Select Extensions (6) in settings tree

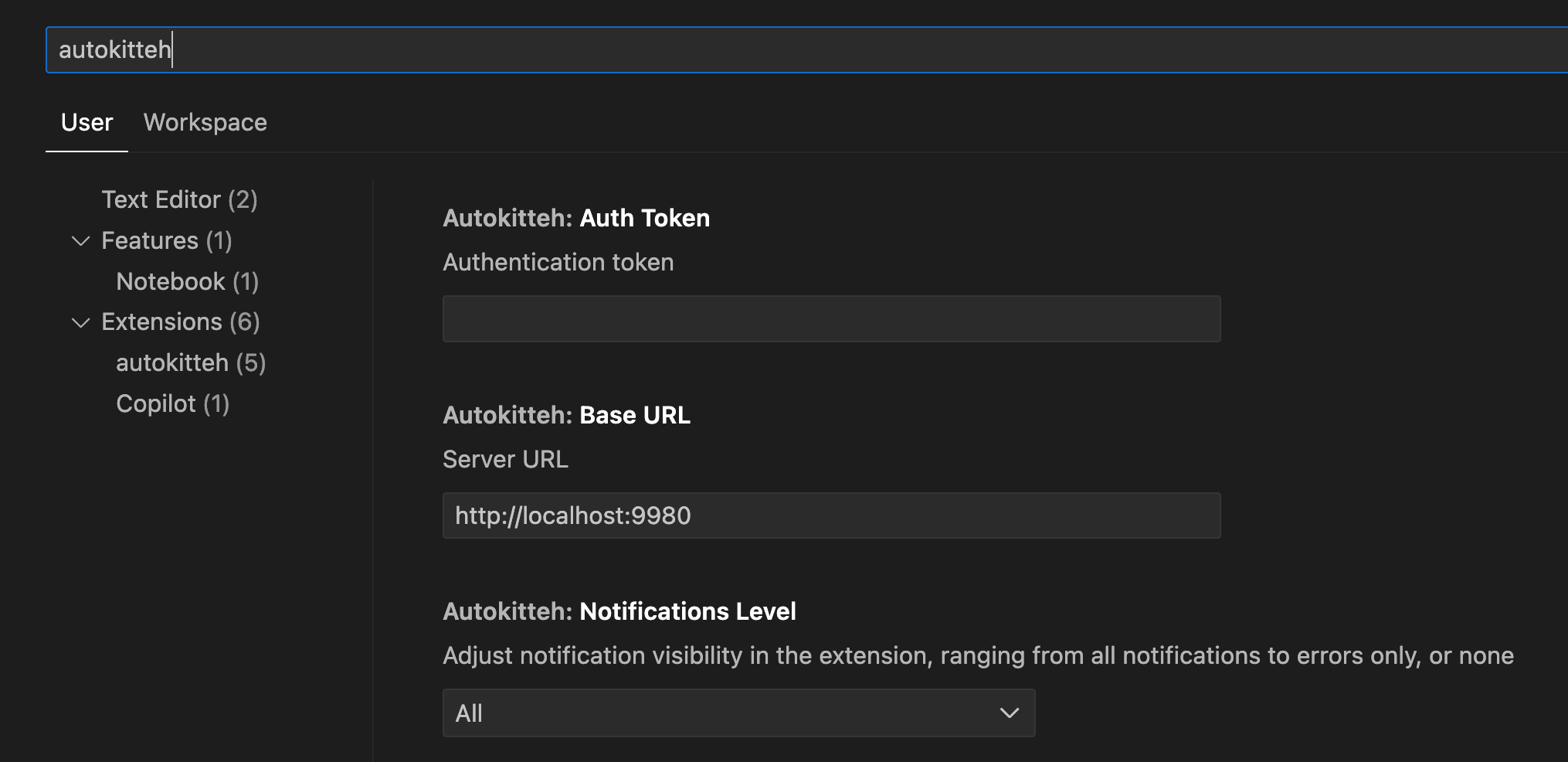coord(181,322)
